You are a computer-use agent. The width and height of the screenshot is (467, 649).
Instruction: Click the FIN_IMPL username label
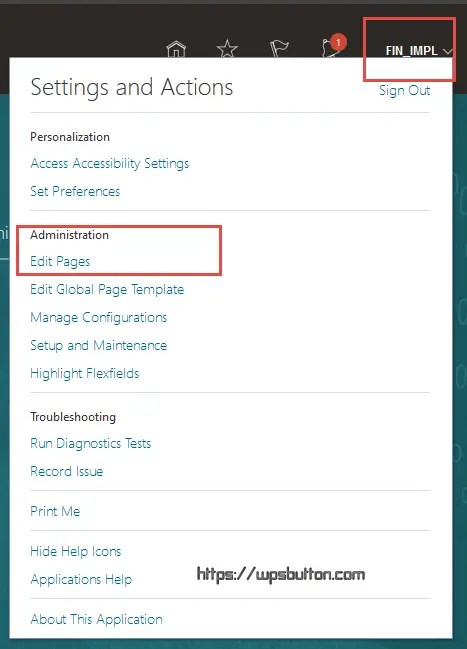(x=412, y=51)
